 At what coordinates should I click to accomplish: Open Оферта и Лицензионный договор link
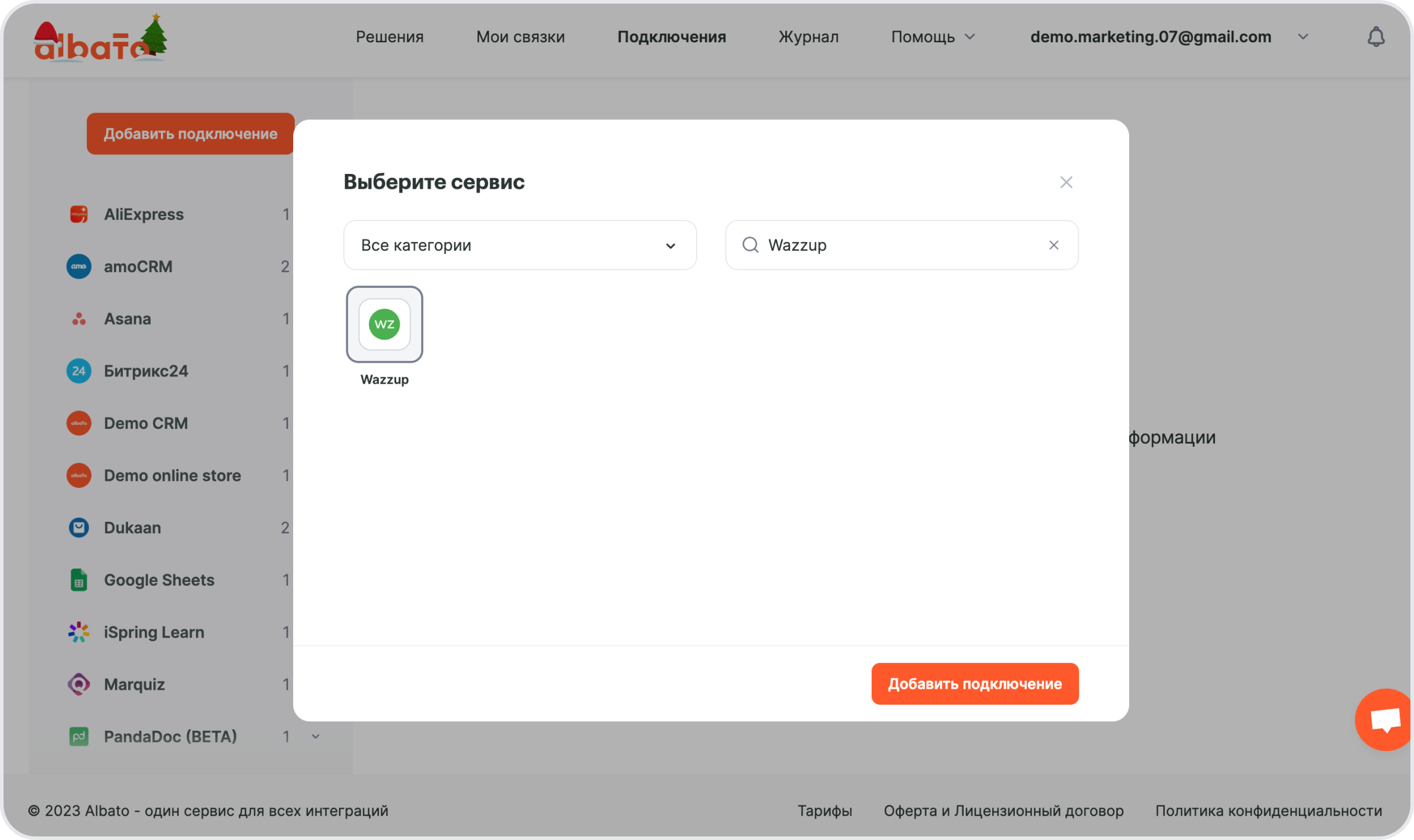(x=1003, y=810)
